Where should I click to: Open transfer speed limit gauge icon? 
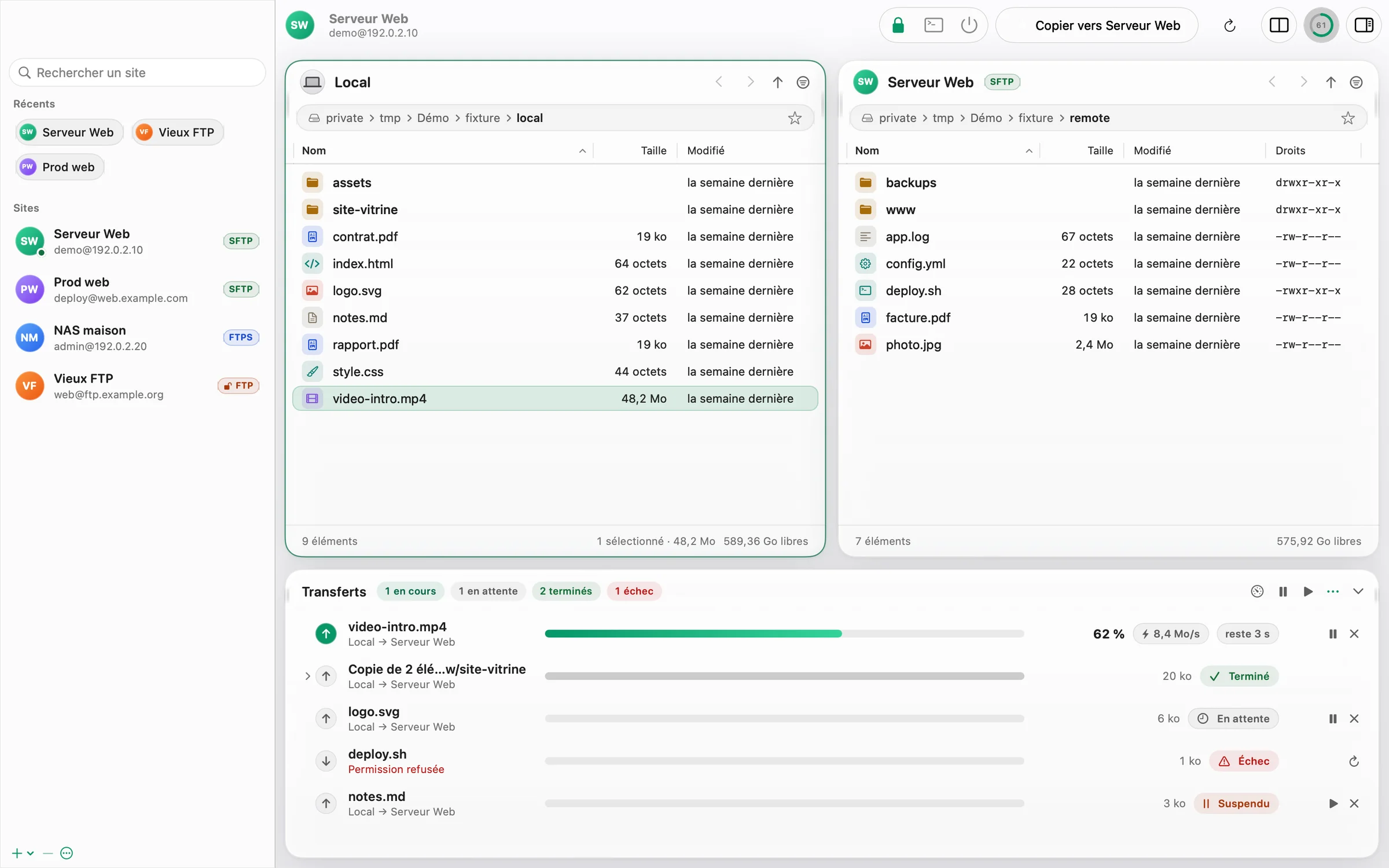coord(1257,591)
